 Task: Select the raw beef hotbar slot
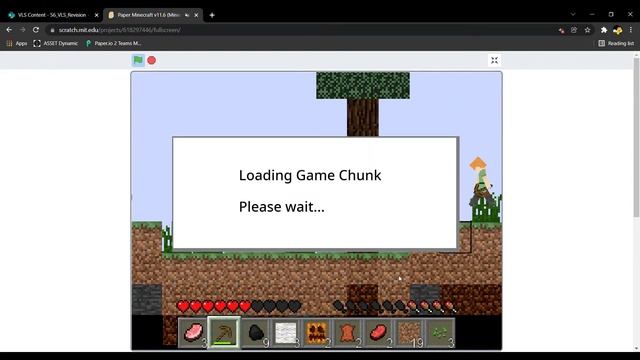[x=379, y=333]
